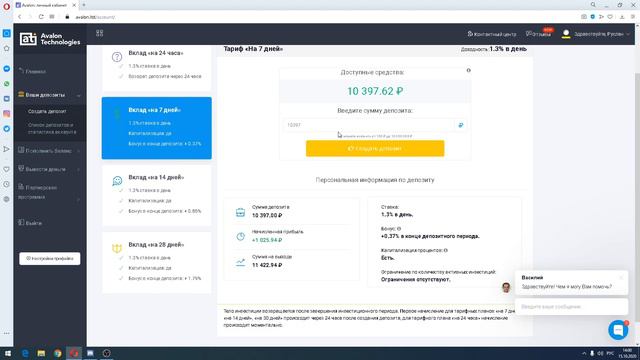
Task: Select the Вклад «на 14 дней» plan
Action: (157, 195)
